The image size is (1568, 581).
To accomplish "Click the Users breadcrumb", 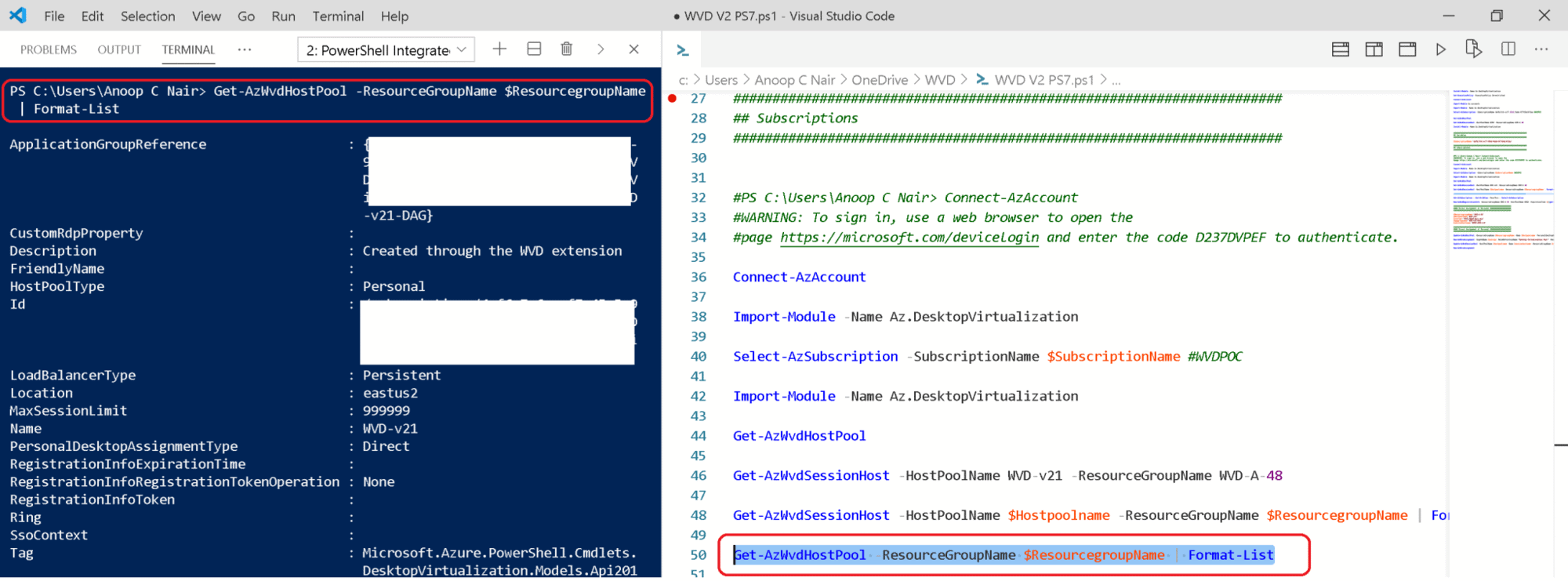I will (721, 80).
